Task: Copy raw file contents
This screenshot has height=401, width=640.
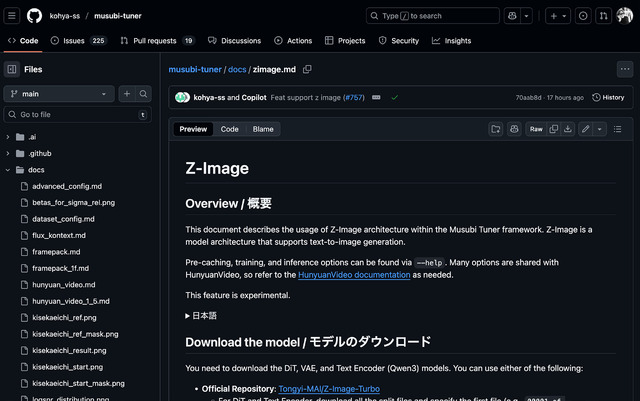Action: (x=553, y=129)
